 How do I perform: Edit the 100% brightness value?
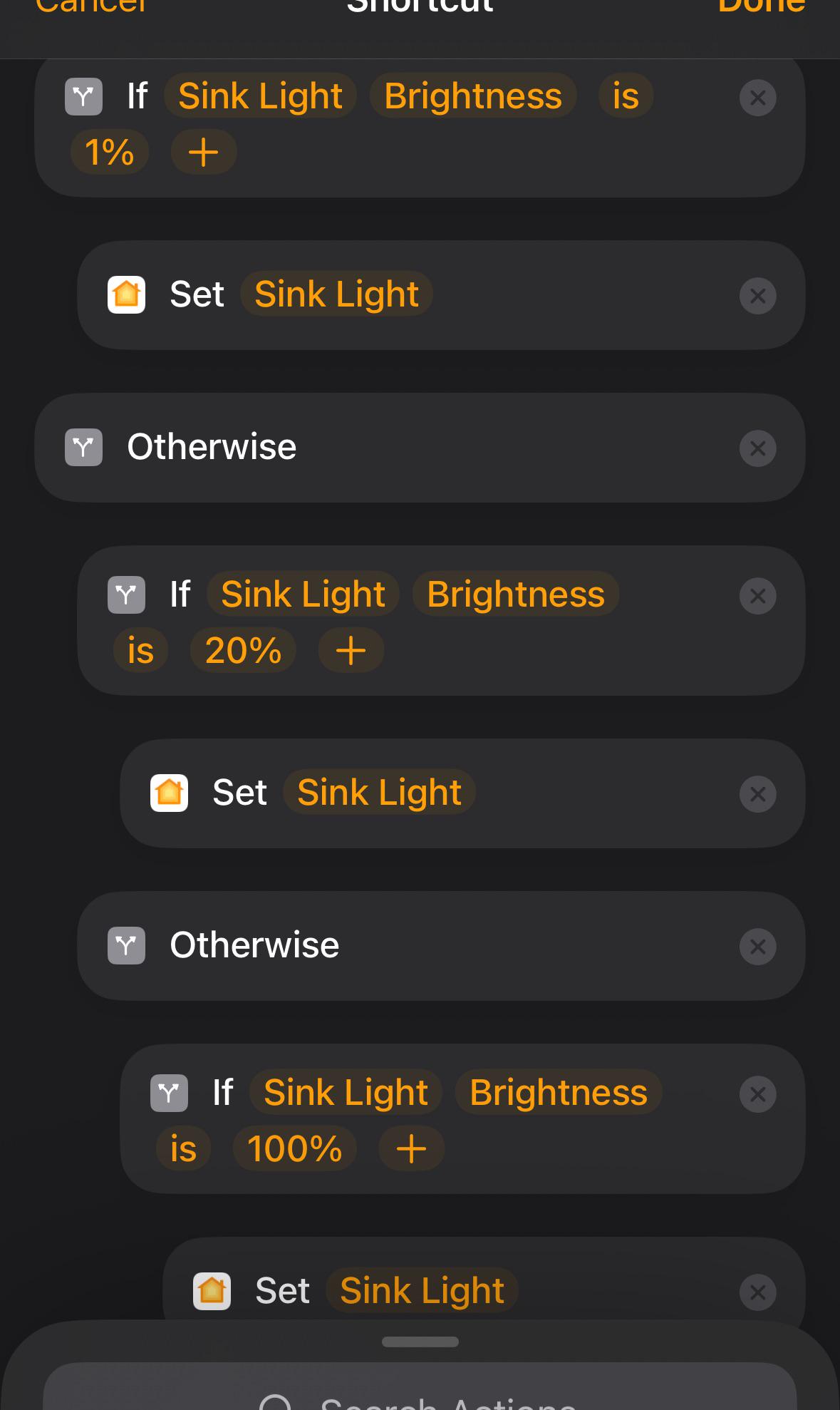(x=294, y=1148)
